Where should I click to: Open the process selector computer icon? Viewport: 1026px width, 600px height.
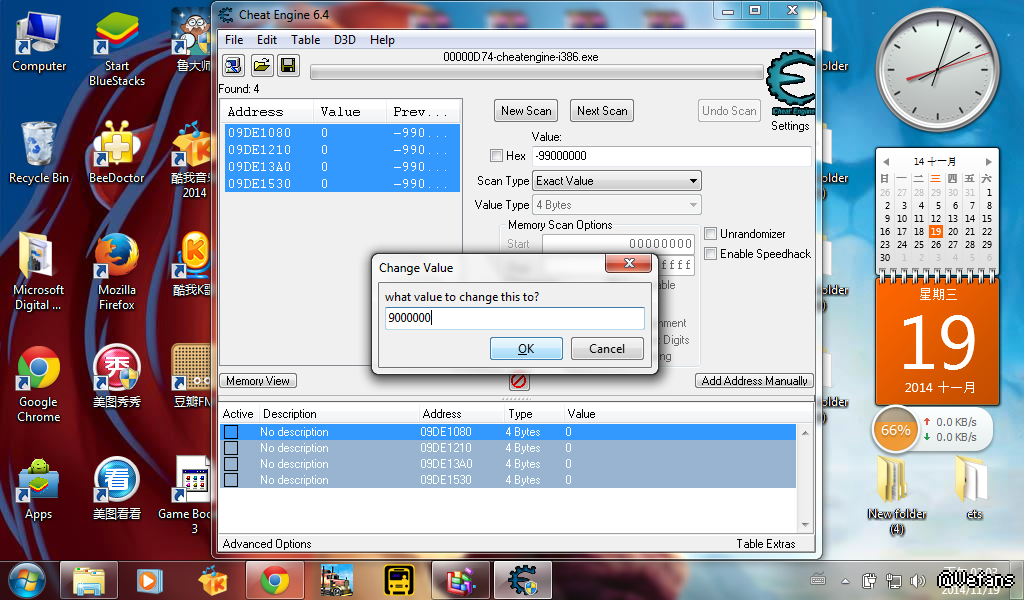click(234, 65)
